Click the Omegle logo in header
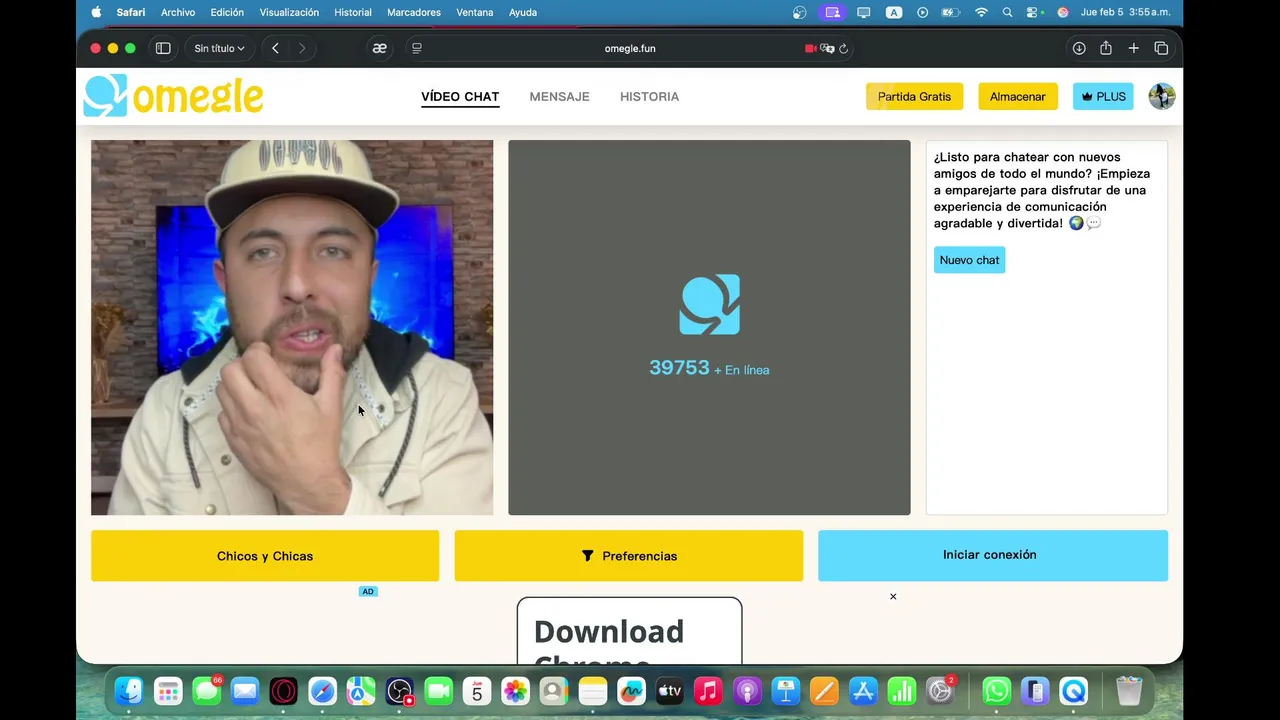This screenshot has height=720, width=1280. point(173,96)
